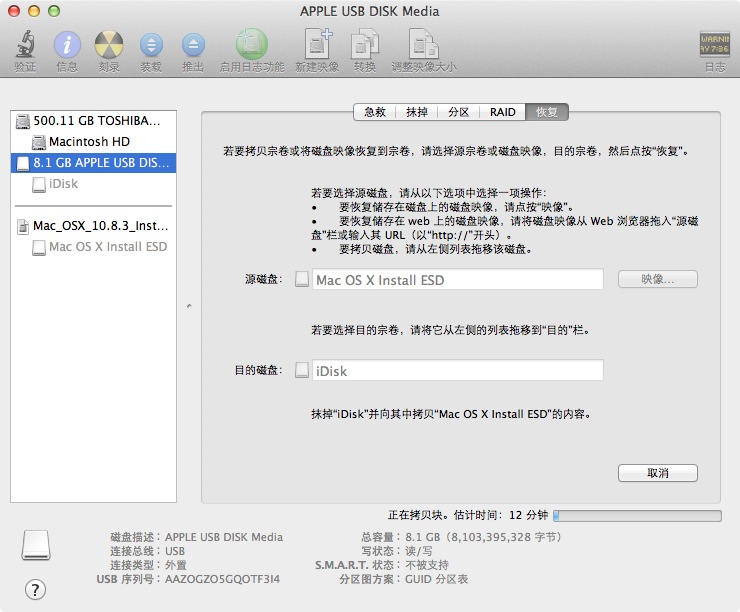Click the Burn (刻录) toolbar icon
This screenshot has width=740, height=612.
coord(109,45)
